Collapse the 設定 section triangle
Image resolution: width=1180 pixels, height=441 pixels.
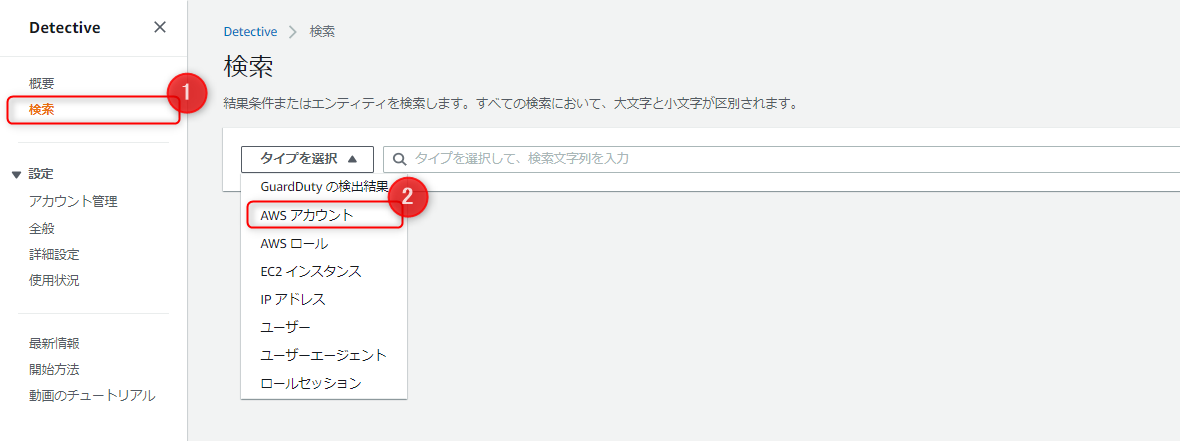click(17, 175)
